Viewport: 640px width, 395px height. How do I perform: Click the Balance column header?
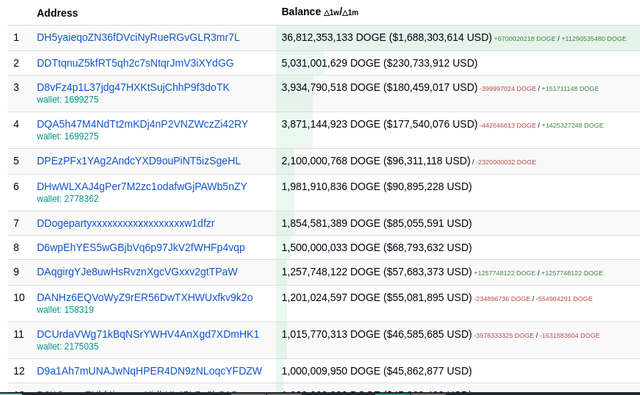pos(320,12)
